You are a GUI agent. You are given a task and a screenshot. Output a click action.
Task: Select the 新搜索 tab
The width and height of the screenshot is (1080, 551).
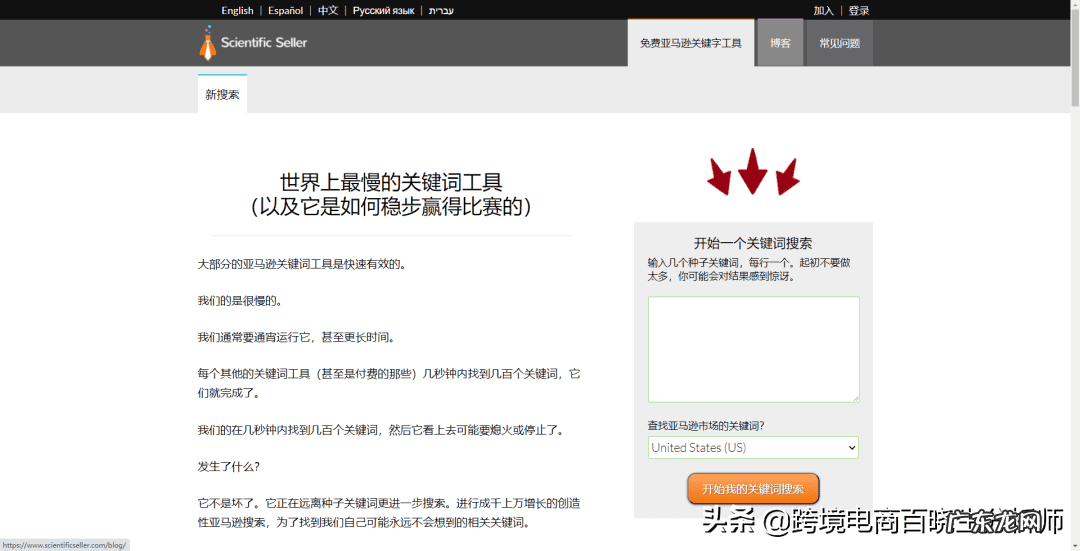click(x=222, y=94)
